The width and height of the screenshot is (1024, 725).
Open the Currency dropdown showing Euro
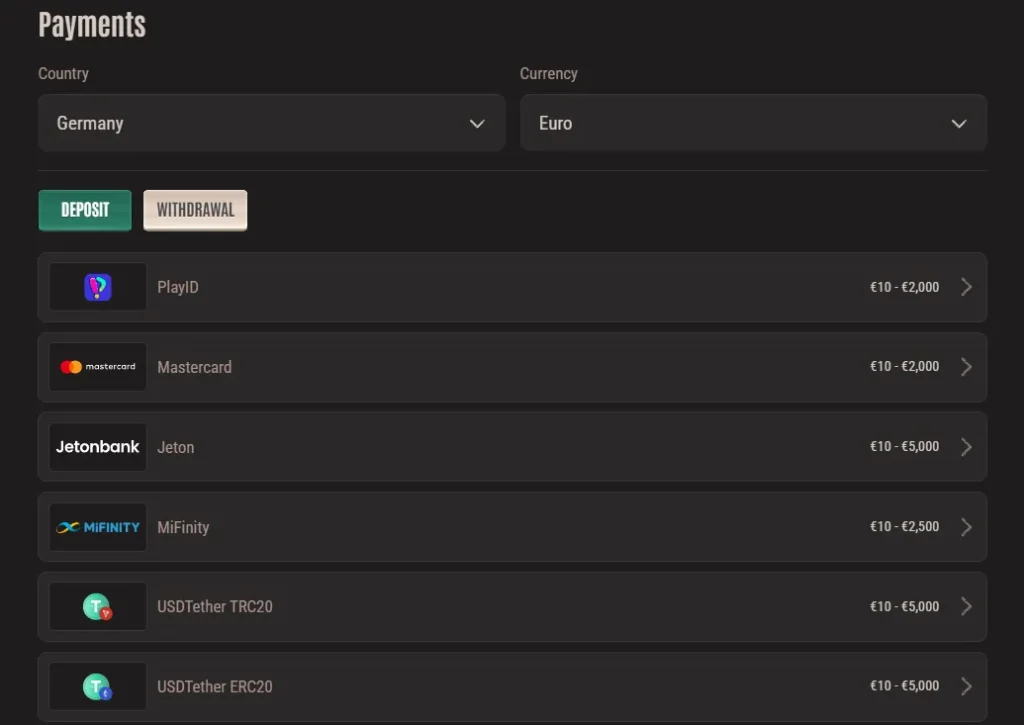tap(754, 123)
